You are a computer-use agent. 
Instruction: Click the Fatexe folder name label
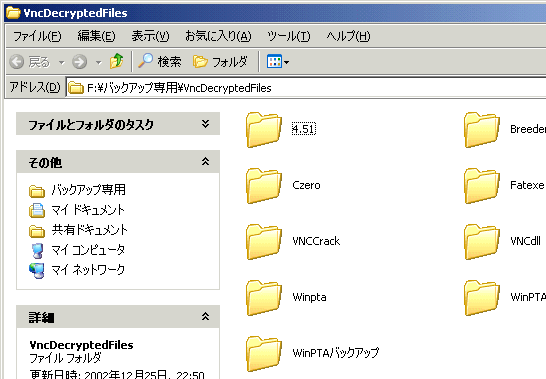click(527, 185)
